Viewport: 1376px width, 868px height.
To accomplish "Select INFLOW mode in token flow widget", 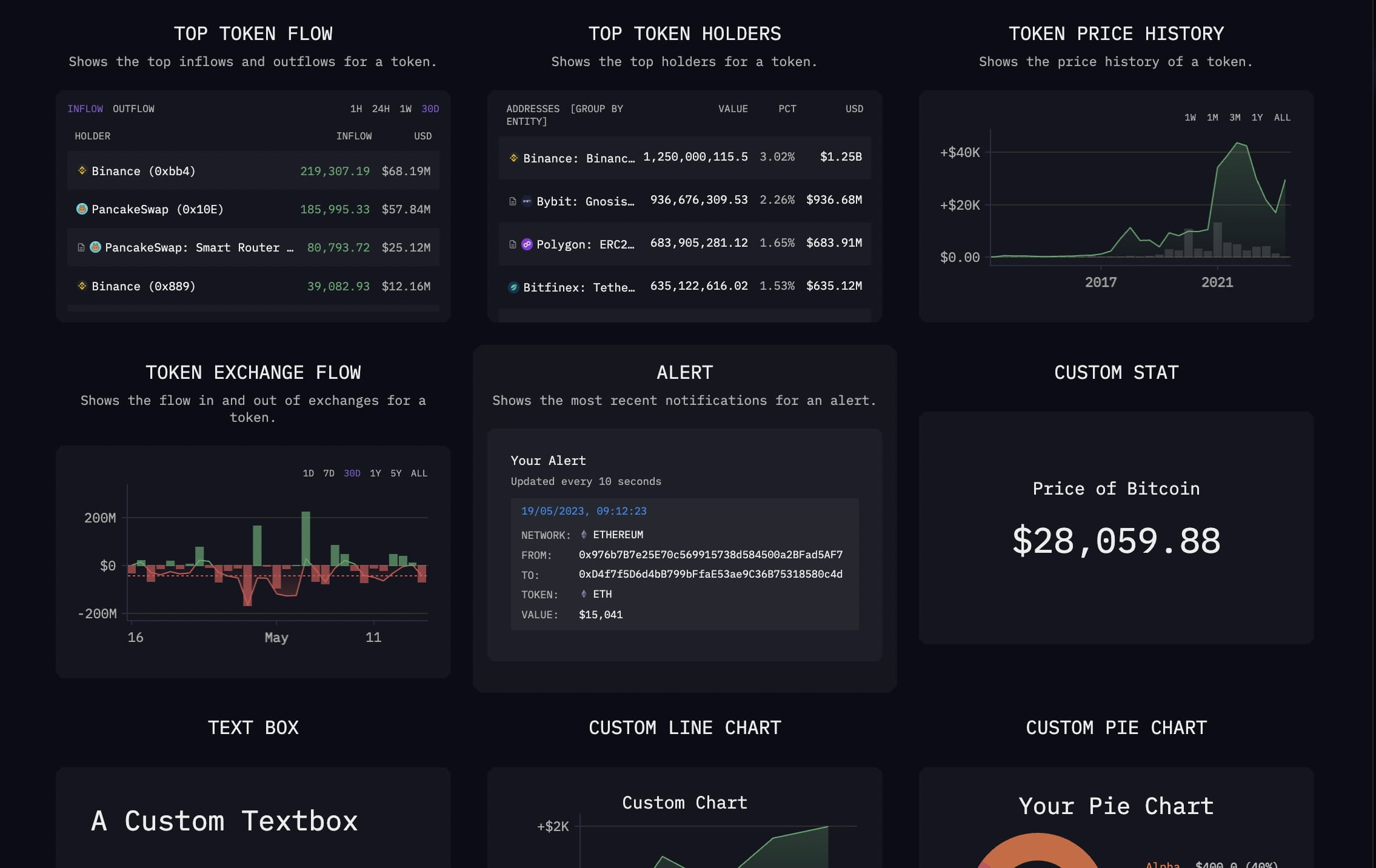I will (x=85, y=109).
